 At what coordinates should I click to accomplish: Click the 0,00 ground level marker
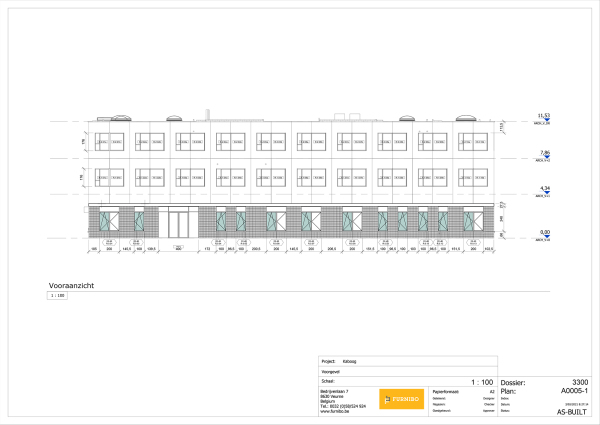544,236
